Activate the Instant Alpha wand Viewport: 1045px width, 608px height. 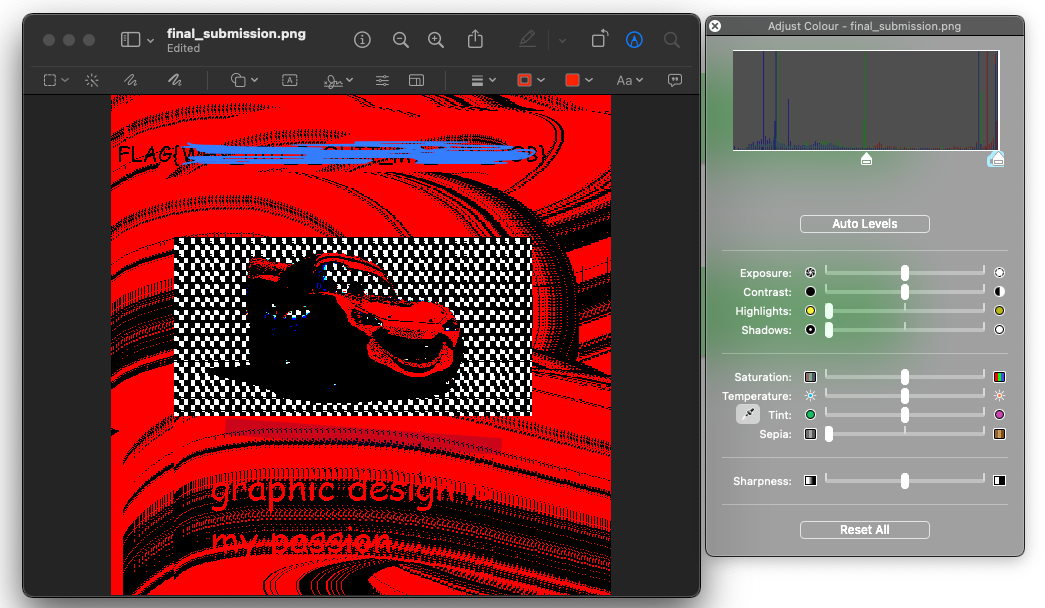(x=92, y=80)
